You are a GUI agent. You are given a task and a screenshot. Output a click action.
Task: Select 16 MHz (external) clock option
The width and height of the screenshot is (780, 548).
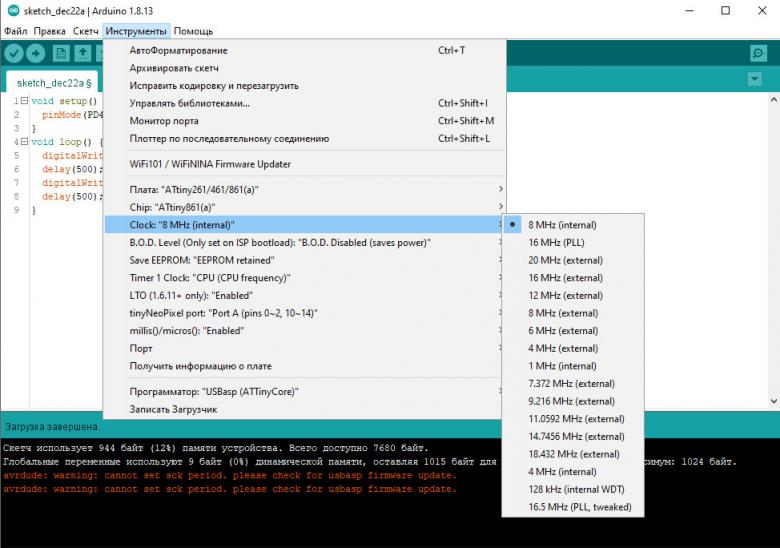[573, 278]
